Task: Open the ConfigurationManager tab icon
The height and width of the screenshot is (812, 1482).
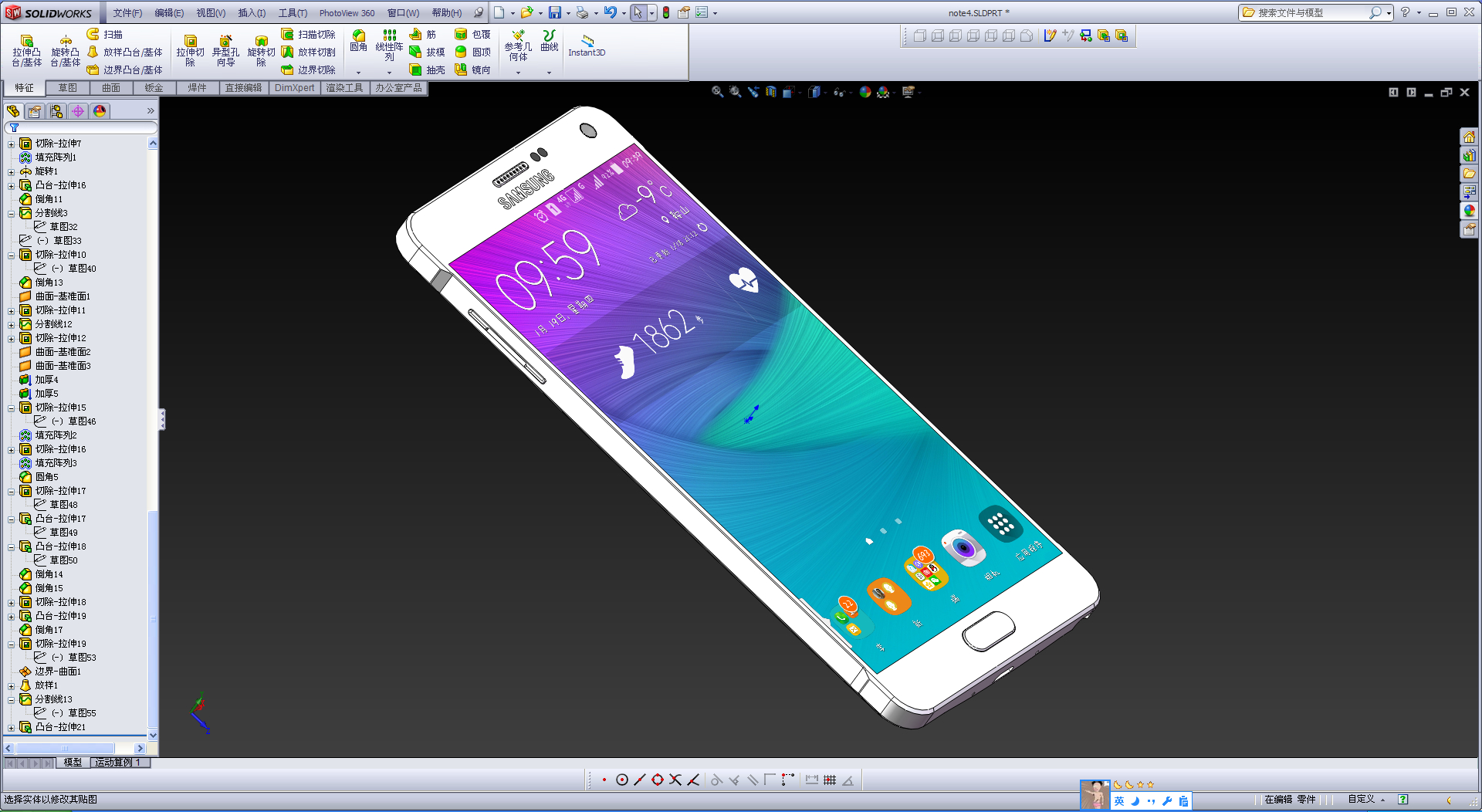Action: (x=56, y=111)
